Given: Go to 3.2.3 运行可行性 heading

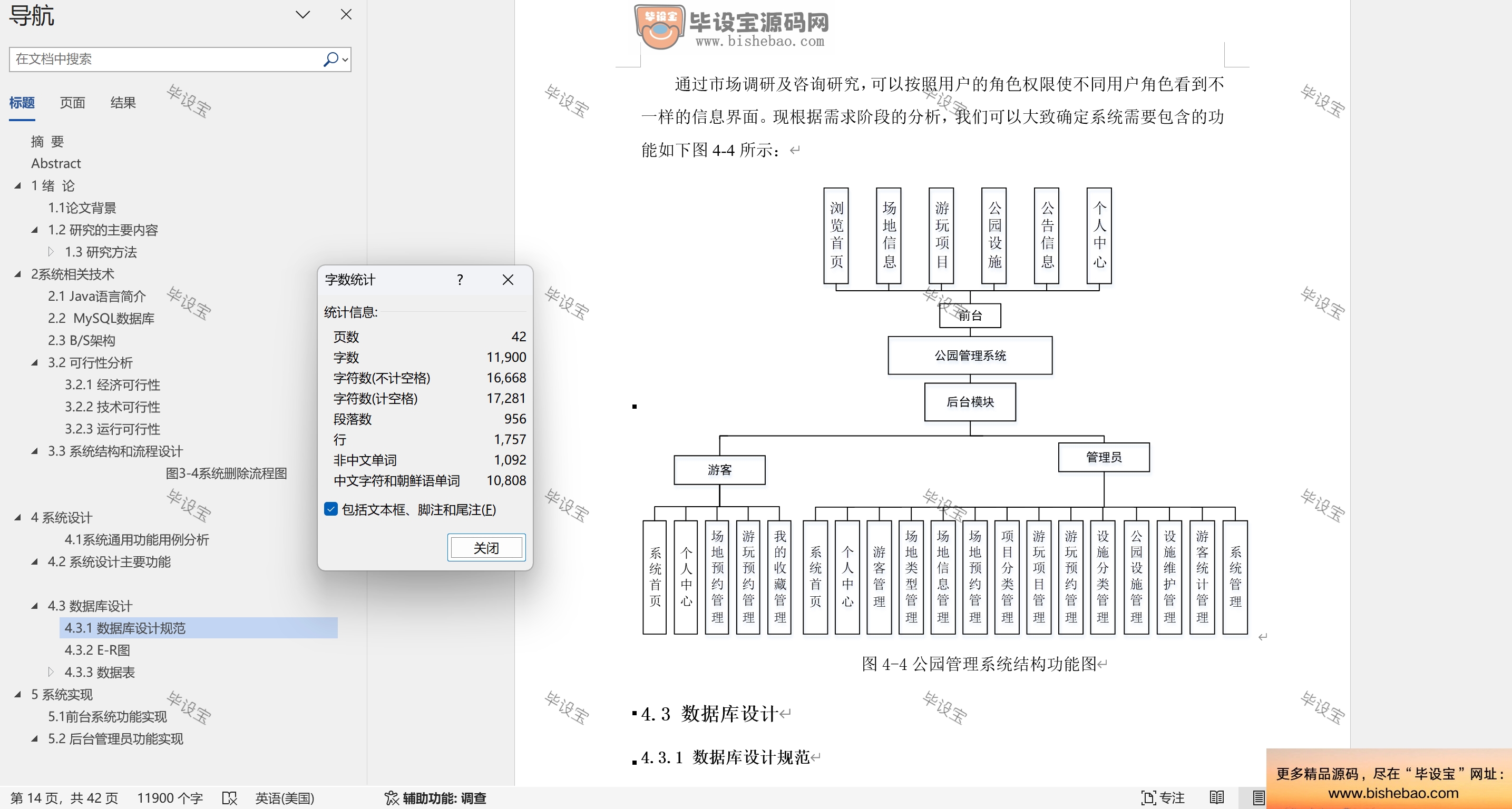Looking at the screenshot, I should (112, 429).
